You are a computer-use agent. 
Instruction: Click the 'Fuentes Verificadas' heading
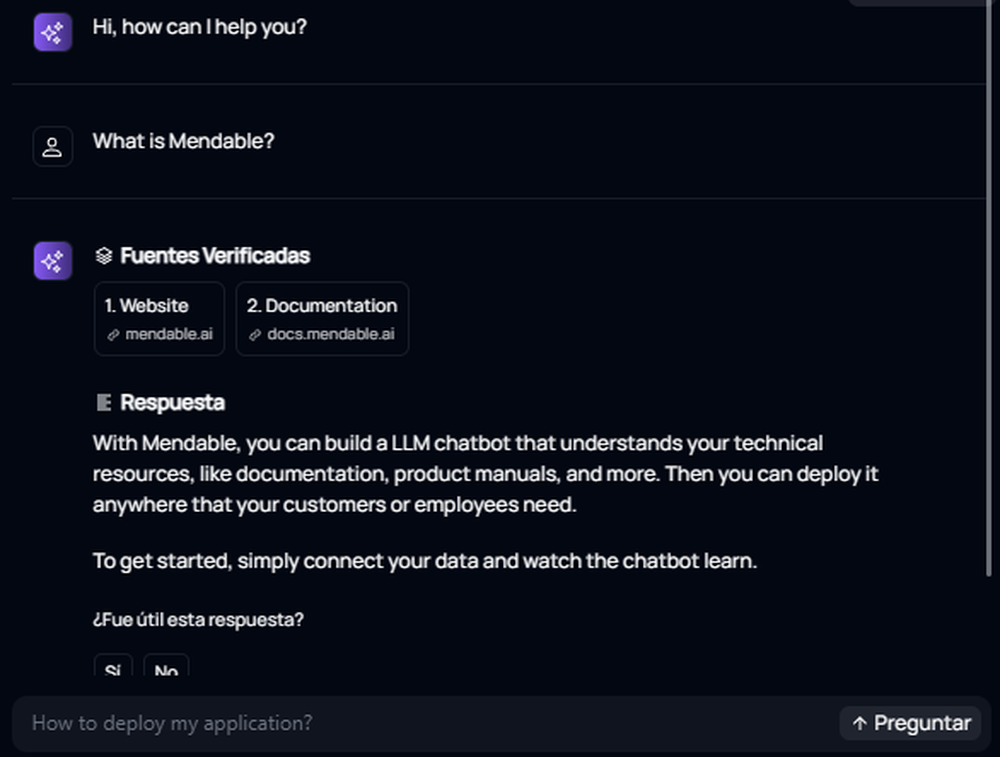click(x=215, y=256)
